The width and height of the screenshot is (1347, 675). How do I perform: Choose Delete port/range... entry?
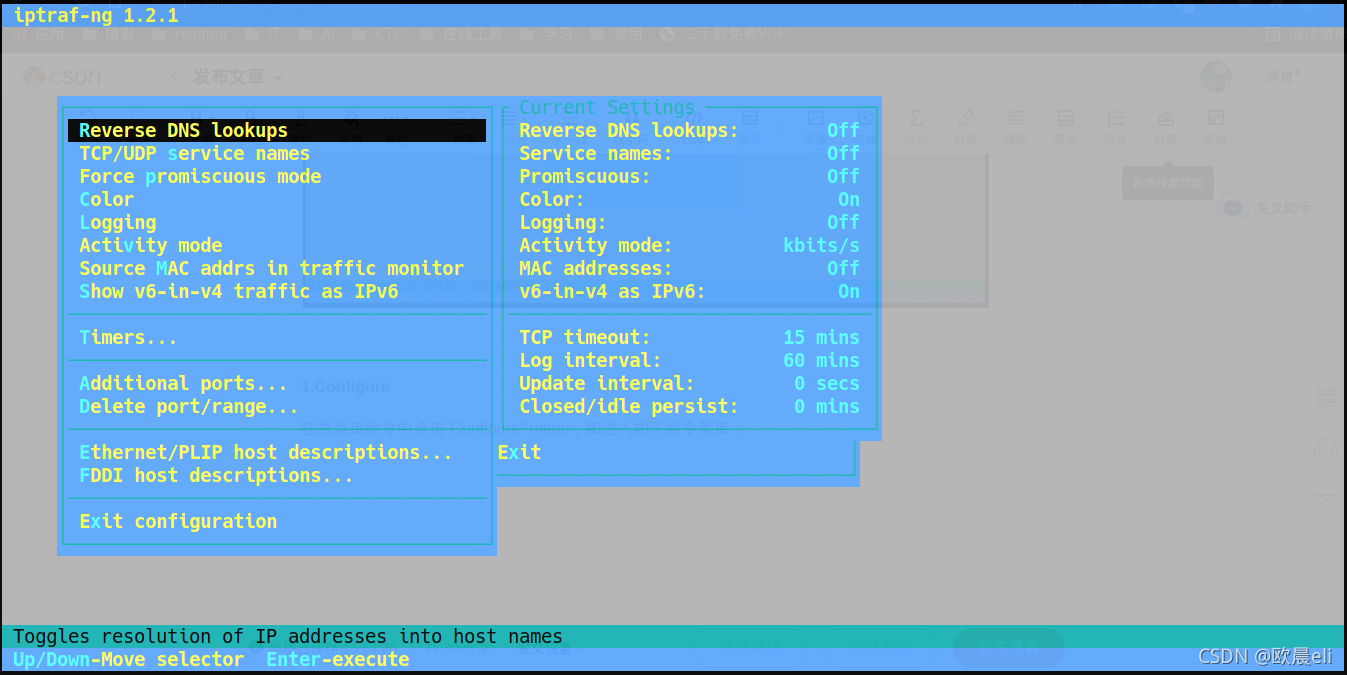coord(188,406)
